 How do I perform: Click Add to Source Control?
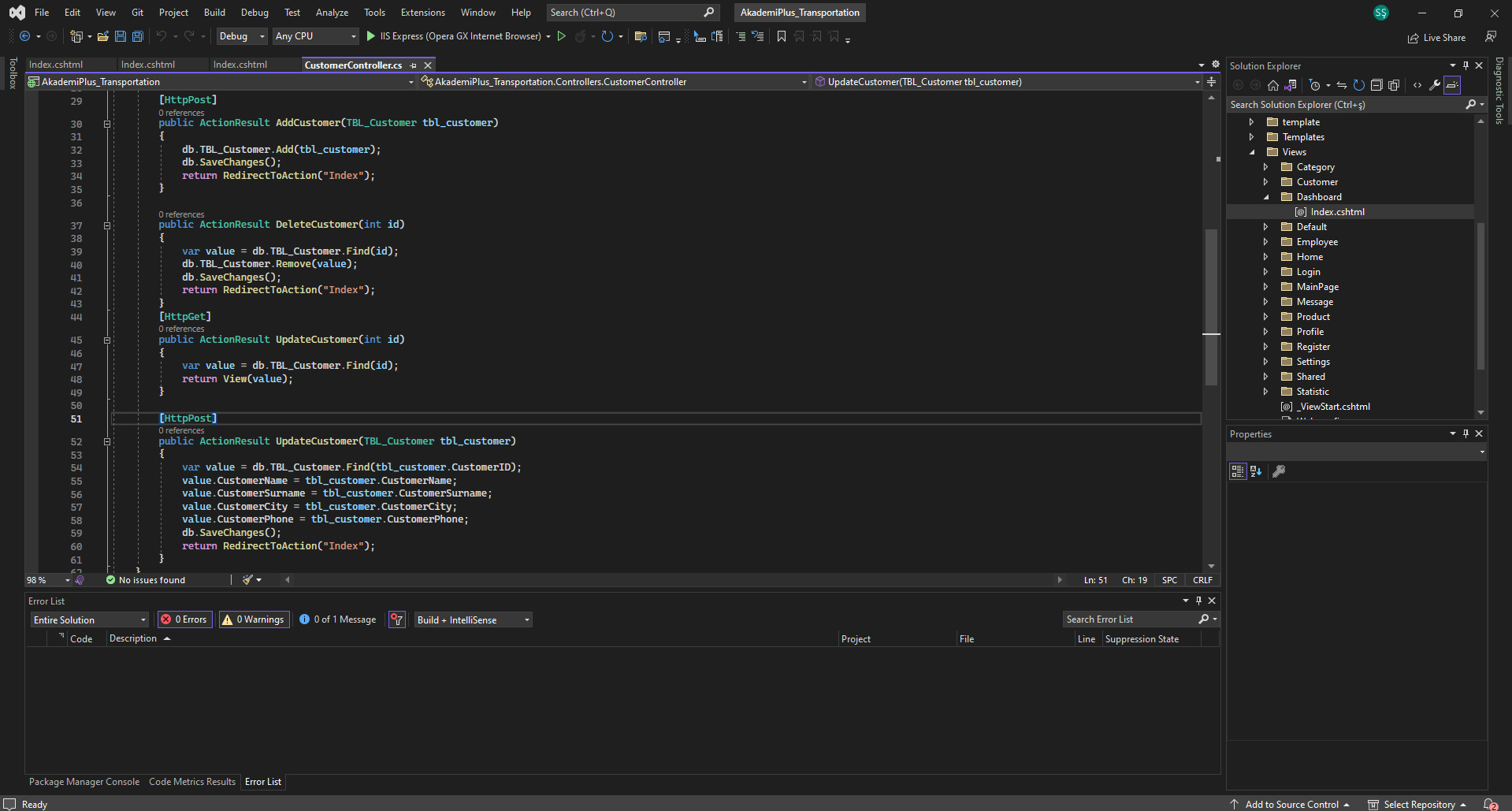[1292, 804]
